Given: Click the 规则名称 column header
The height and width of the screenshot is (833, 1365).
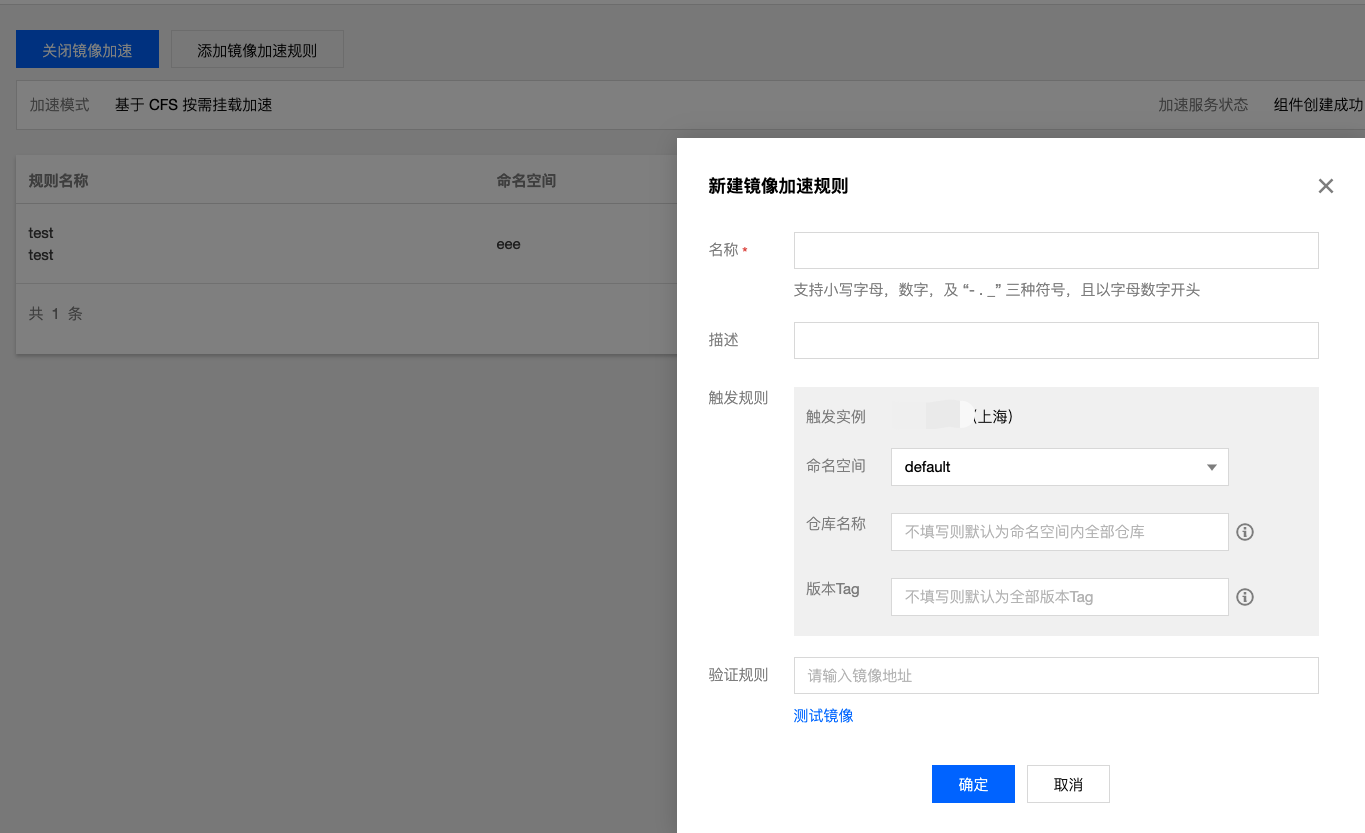Looking at the screenshot, I should (x=59, y=181).
